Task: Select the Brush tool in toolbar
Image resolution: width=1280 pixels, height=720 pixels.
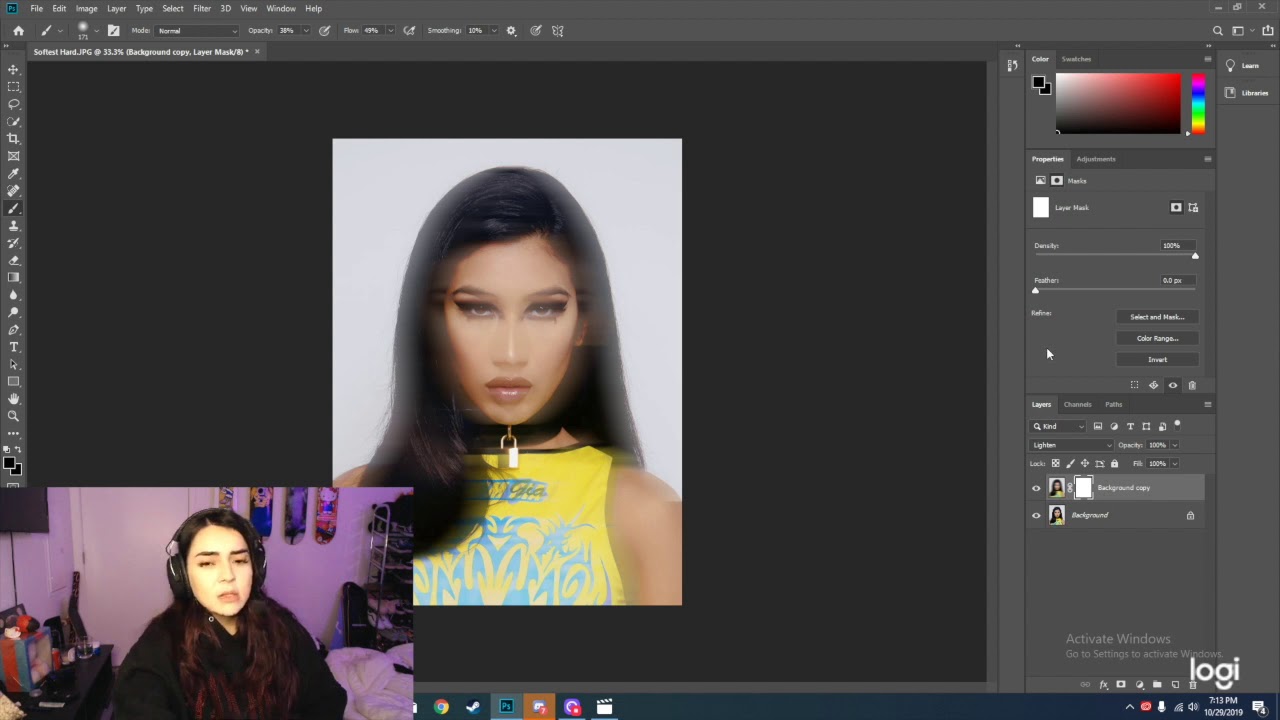Action: [14, 208]
